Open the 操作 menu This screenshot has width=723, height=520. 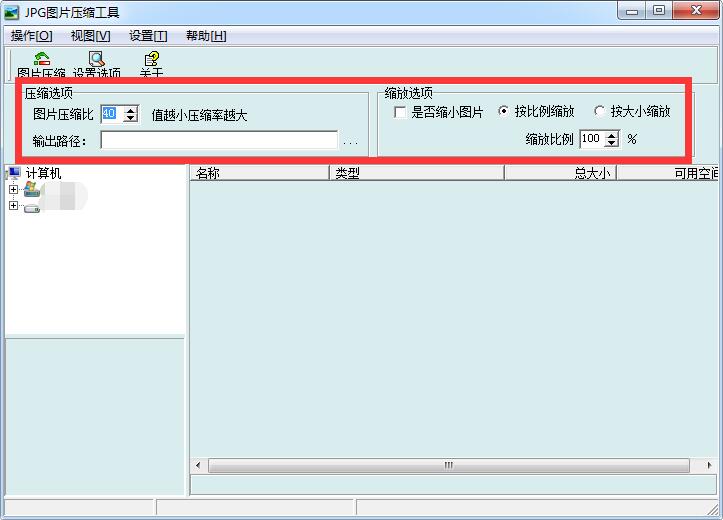(30, 36)
